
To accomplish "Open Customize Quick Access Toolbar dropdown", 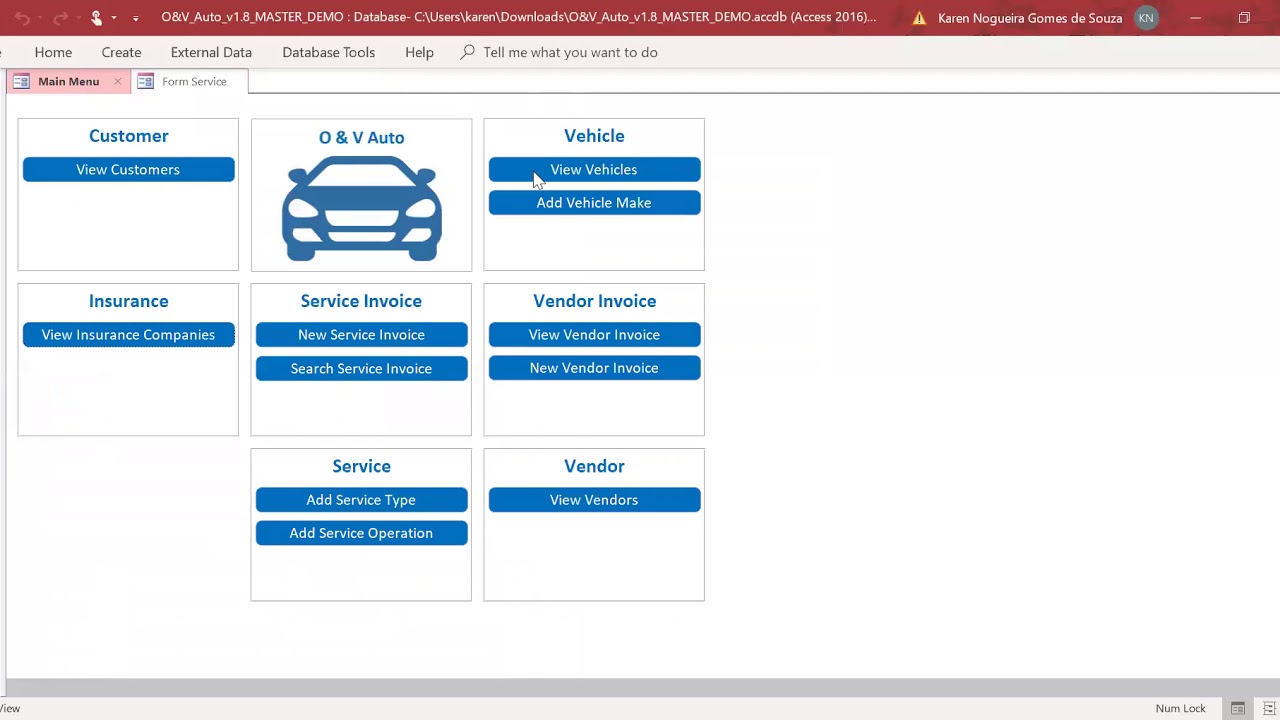I will pos(136,18).
